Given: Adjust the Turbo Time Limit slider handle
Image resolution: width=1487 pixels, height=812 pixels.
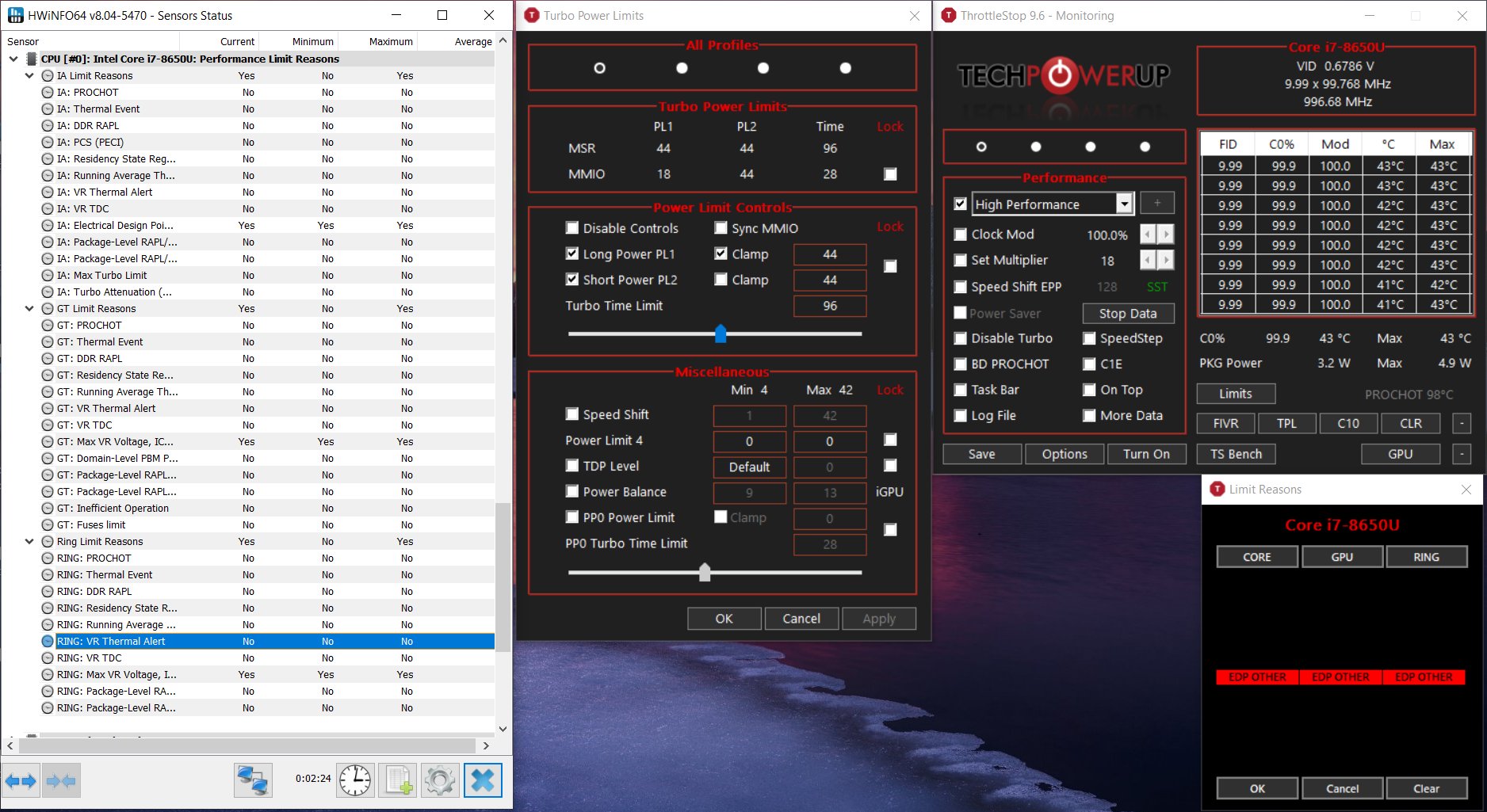Looking at the screenshot, I should coord(721,334).
